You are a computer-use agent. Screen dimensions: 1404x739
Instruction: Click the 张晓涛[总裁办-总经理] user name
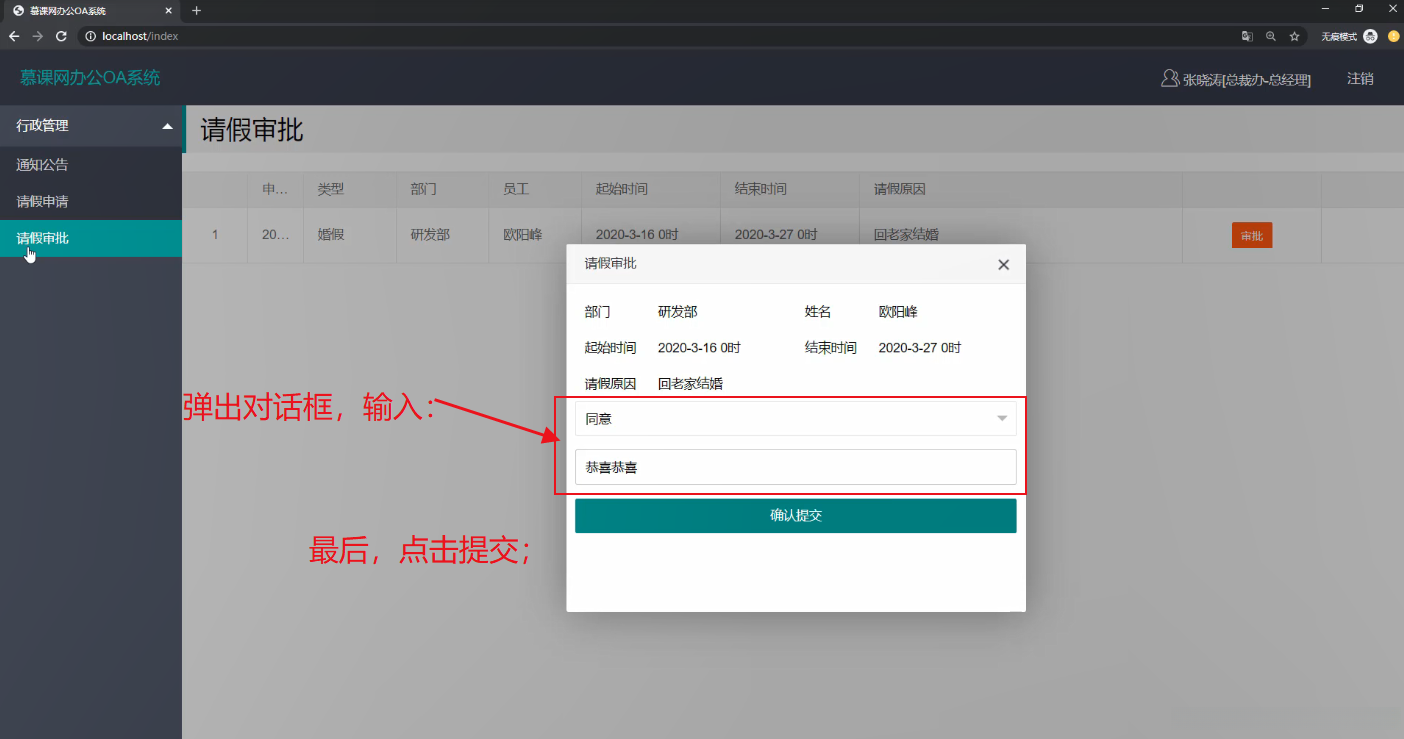(x=1247, y=79)
